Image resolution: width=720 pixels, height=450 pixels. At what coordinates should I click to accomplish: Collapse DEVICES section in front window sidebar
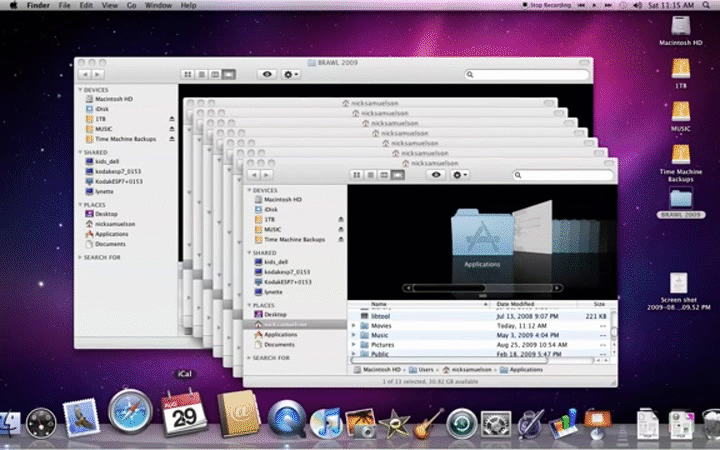[x=248, y=189]
